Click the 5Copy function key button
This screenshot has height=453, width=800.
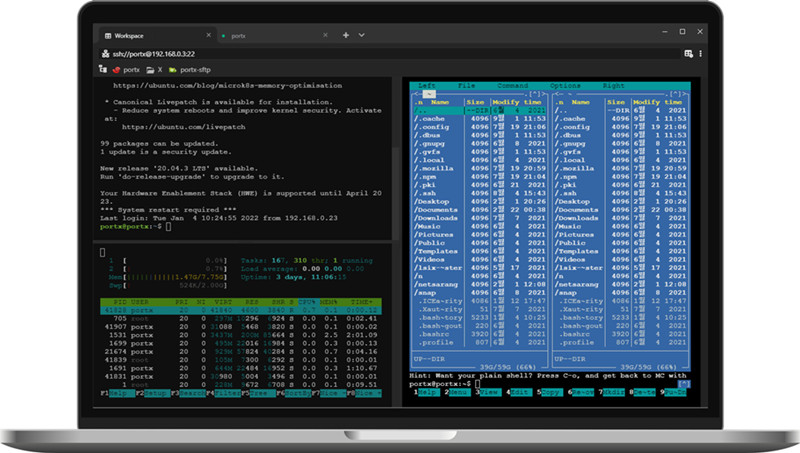pos(551,394)
